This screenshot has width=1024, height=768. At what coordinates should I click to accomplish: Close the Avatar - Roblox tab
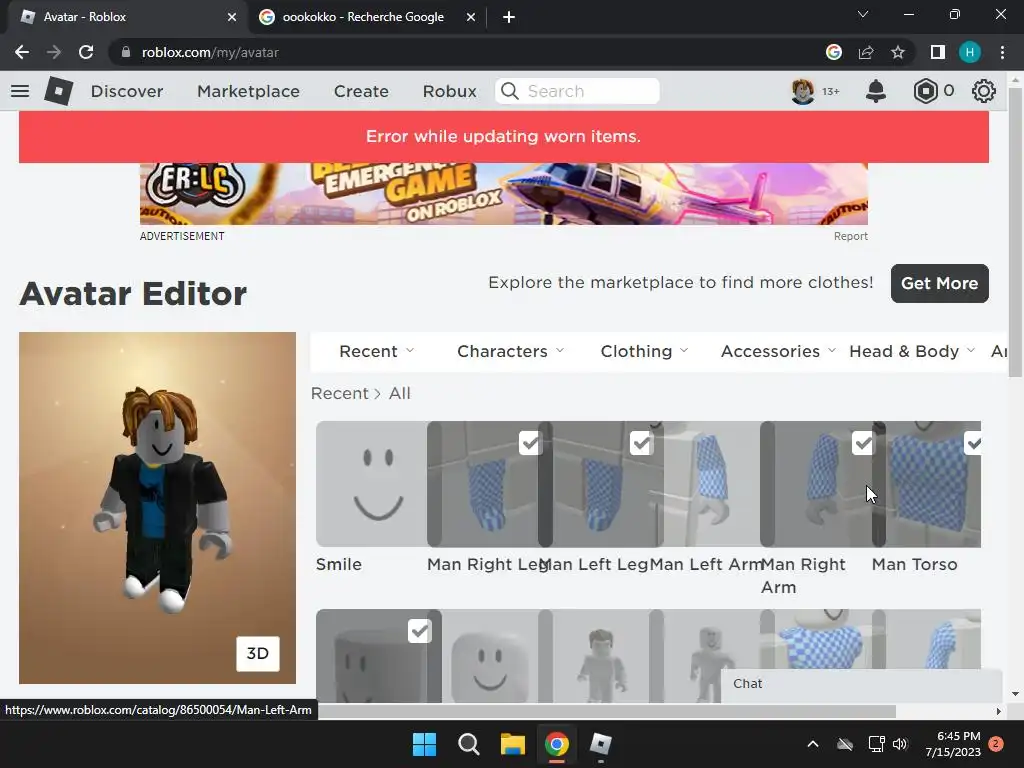click(232, 17)
